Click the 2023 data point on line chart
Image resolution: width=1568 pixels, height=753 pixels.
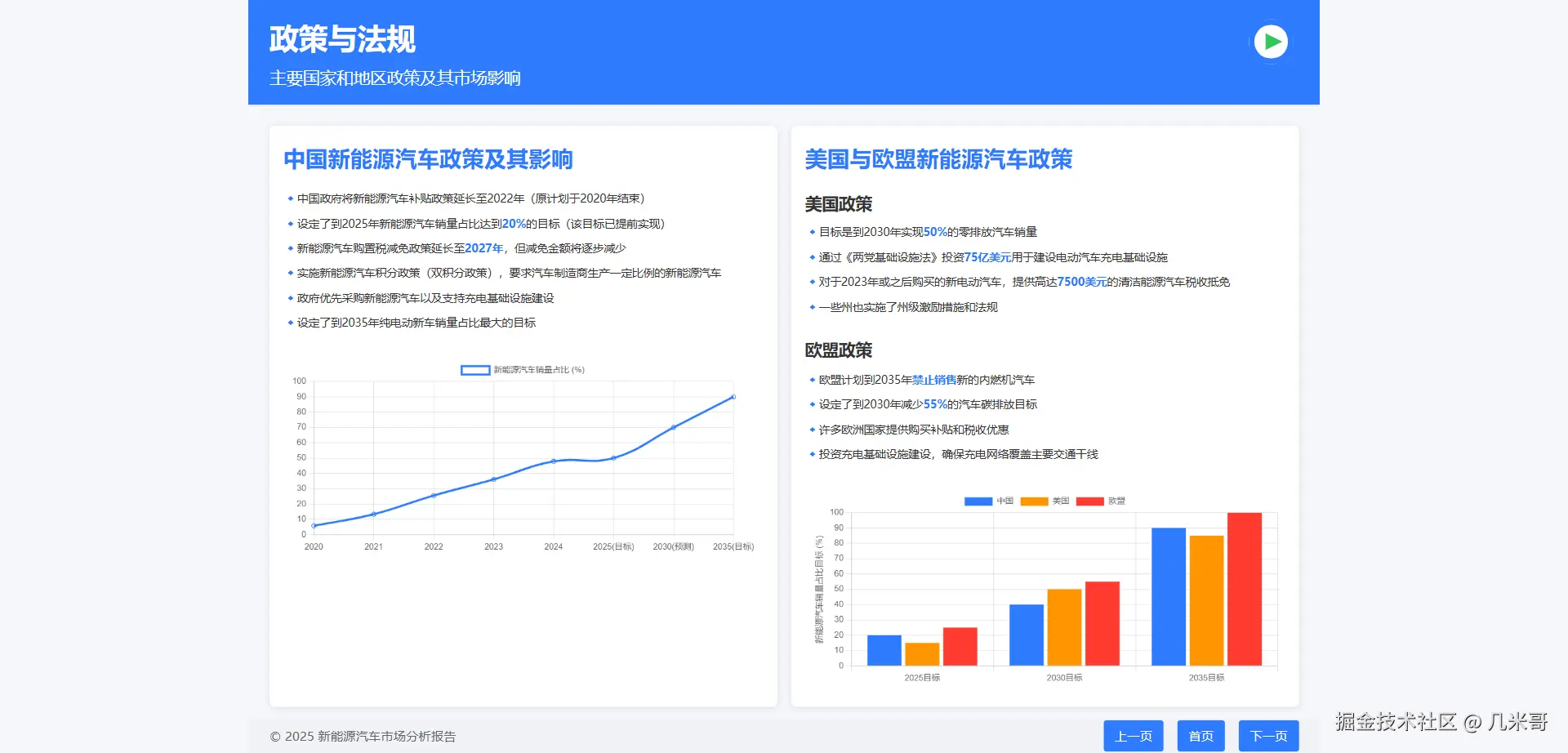pyautogui.click(x=493, y=479)
